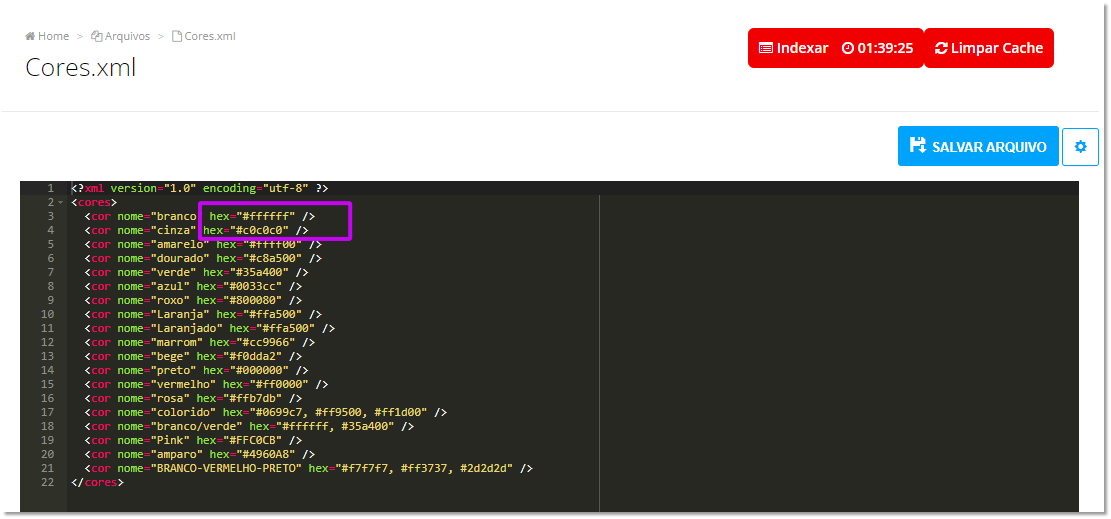Viewport: 1111px width, 519px height.
Task: Click the "vermelho" hex #ff0000 line
Action: [206, 384]
